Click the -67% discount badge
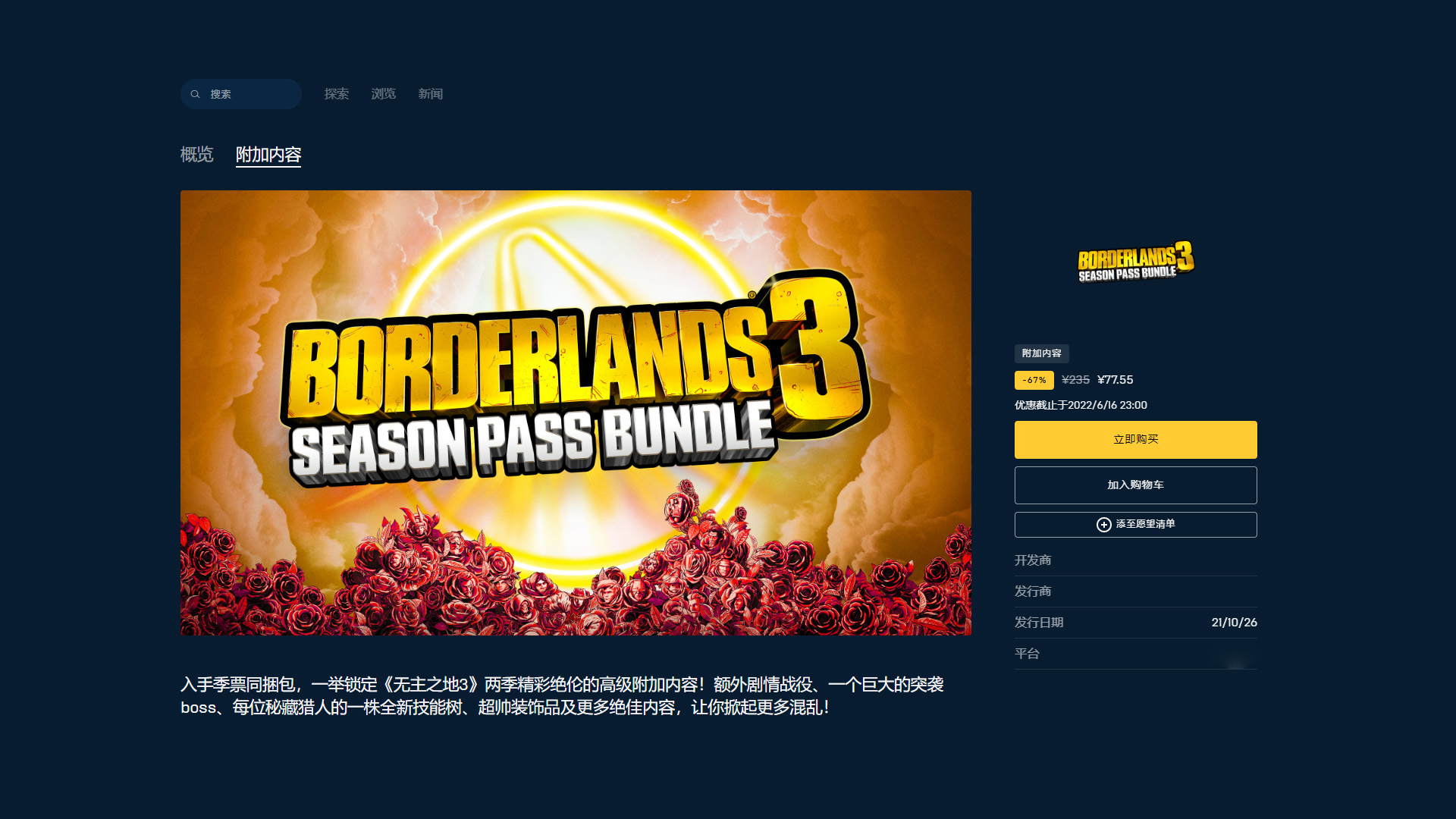 pos(1034,380)
